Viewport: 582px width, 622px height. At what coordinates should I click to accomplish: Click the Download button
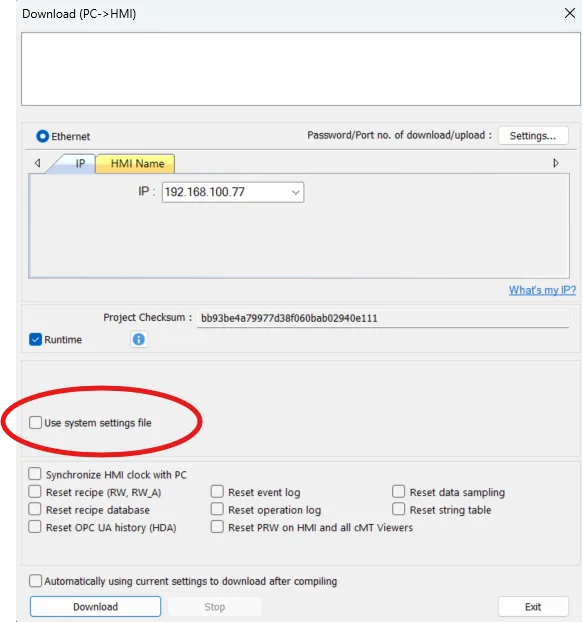click(x=95, y=607)
